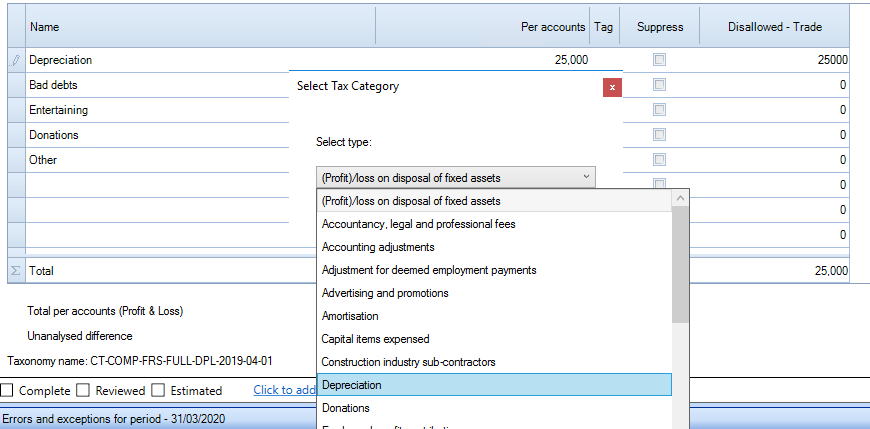Viewport: 870px width, 429px height.
Task: Click the sigma icon beside Total row
Action: pyautogui.click(x=16, y=271)
